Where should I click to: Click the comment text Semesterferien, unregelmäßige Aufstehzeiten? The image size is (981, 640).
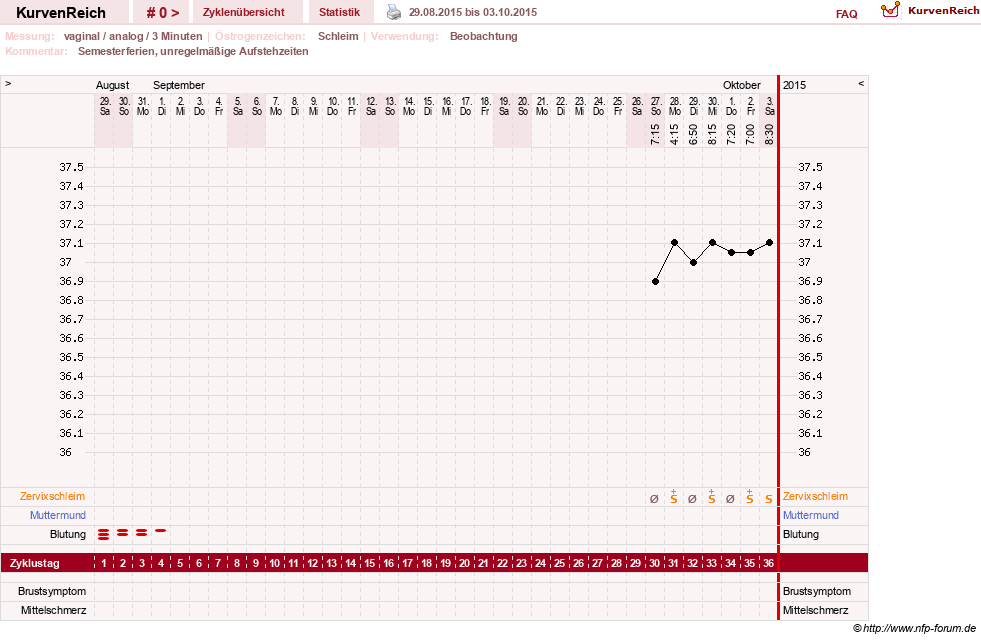tap(193, 51)
